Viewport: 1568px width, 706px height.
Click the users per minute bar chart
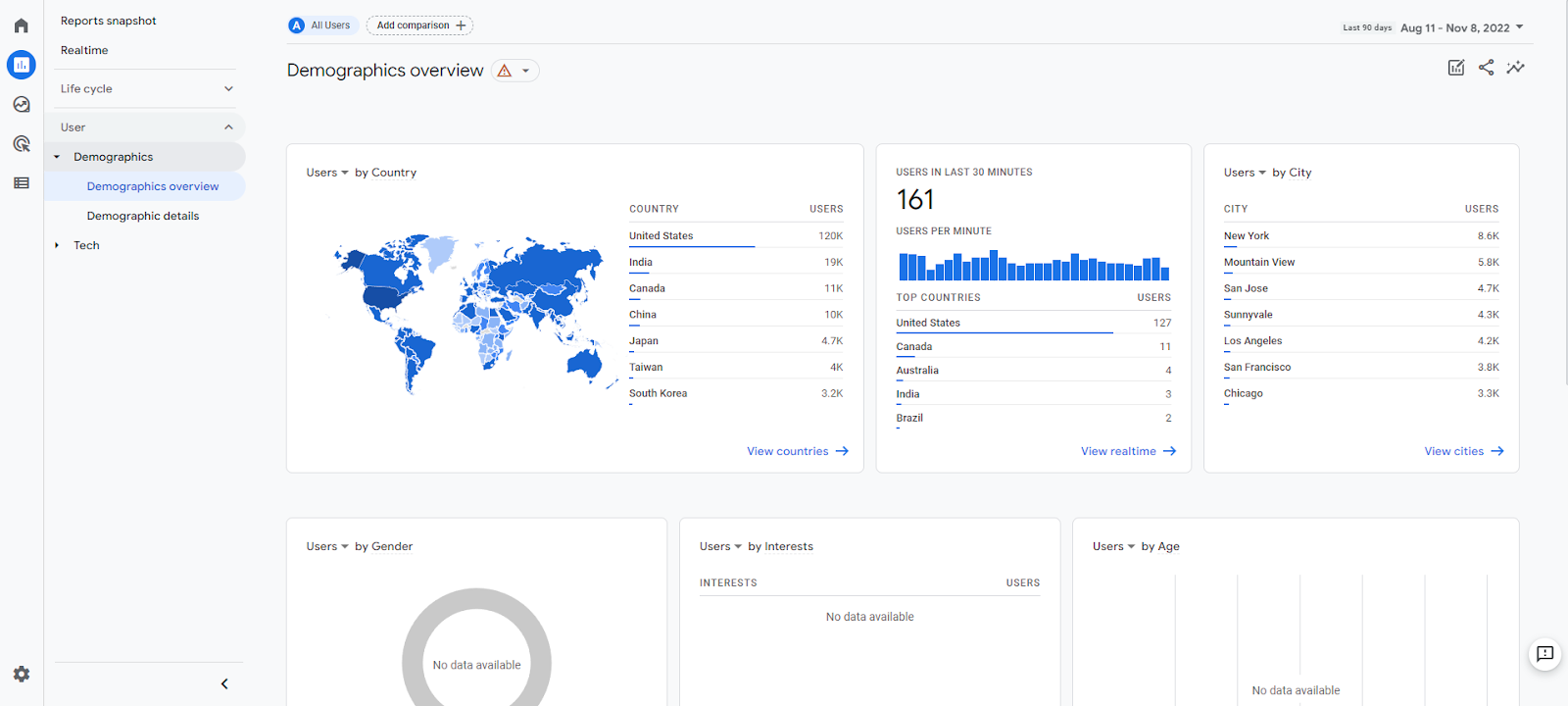click(1034, 265)
